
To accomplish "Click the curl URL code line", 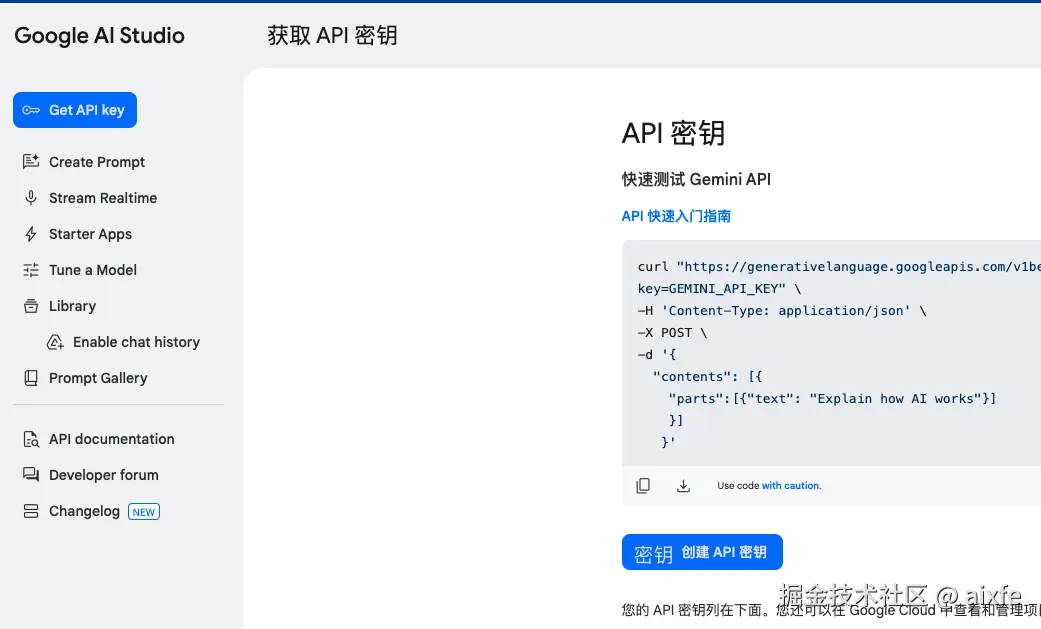I will click(x=839, y=266).
